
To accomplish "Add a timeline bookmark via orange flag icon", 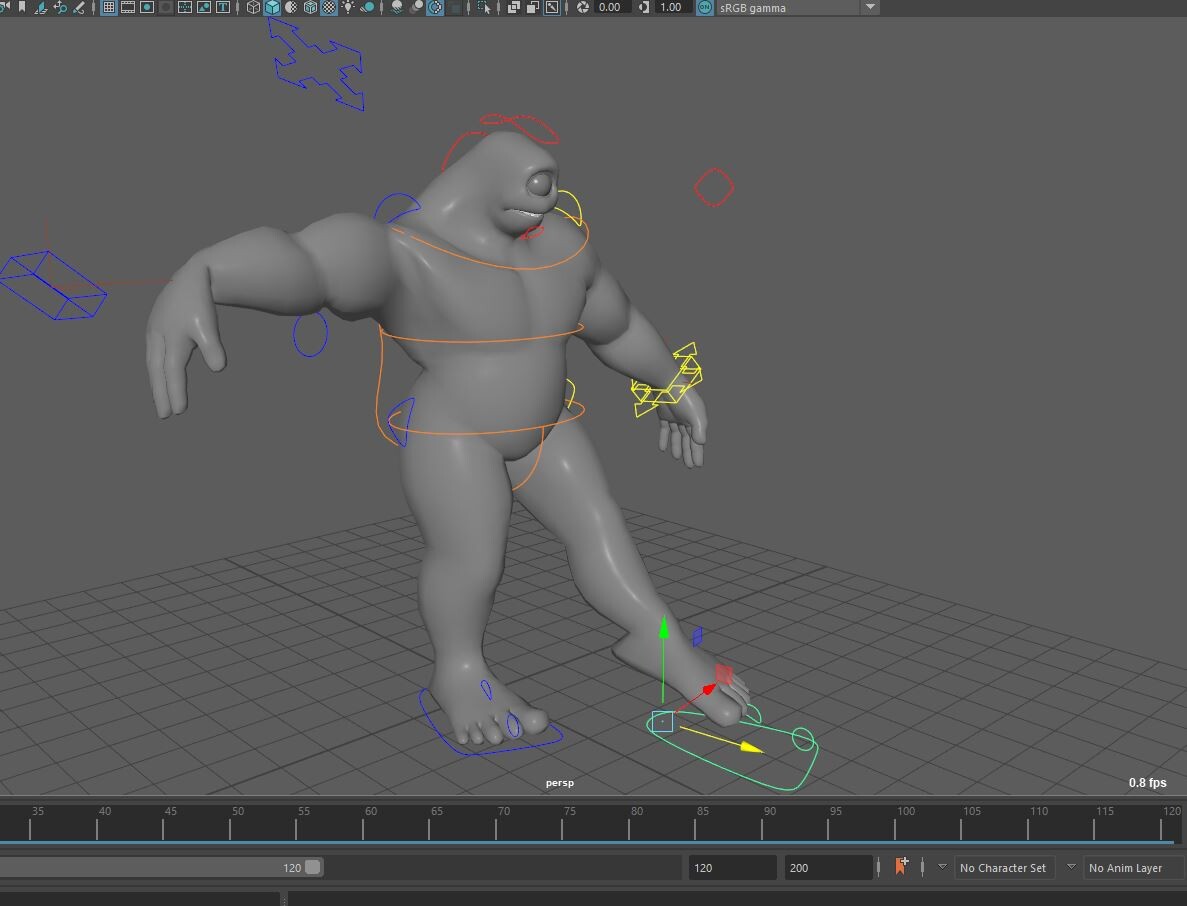I will click(x=899, y=866).
